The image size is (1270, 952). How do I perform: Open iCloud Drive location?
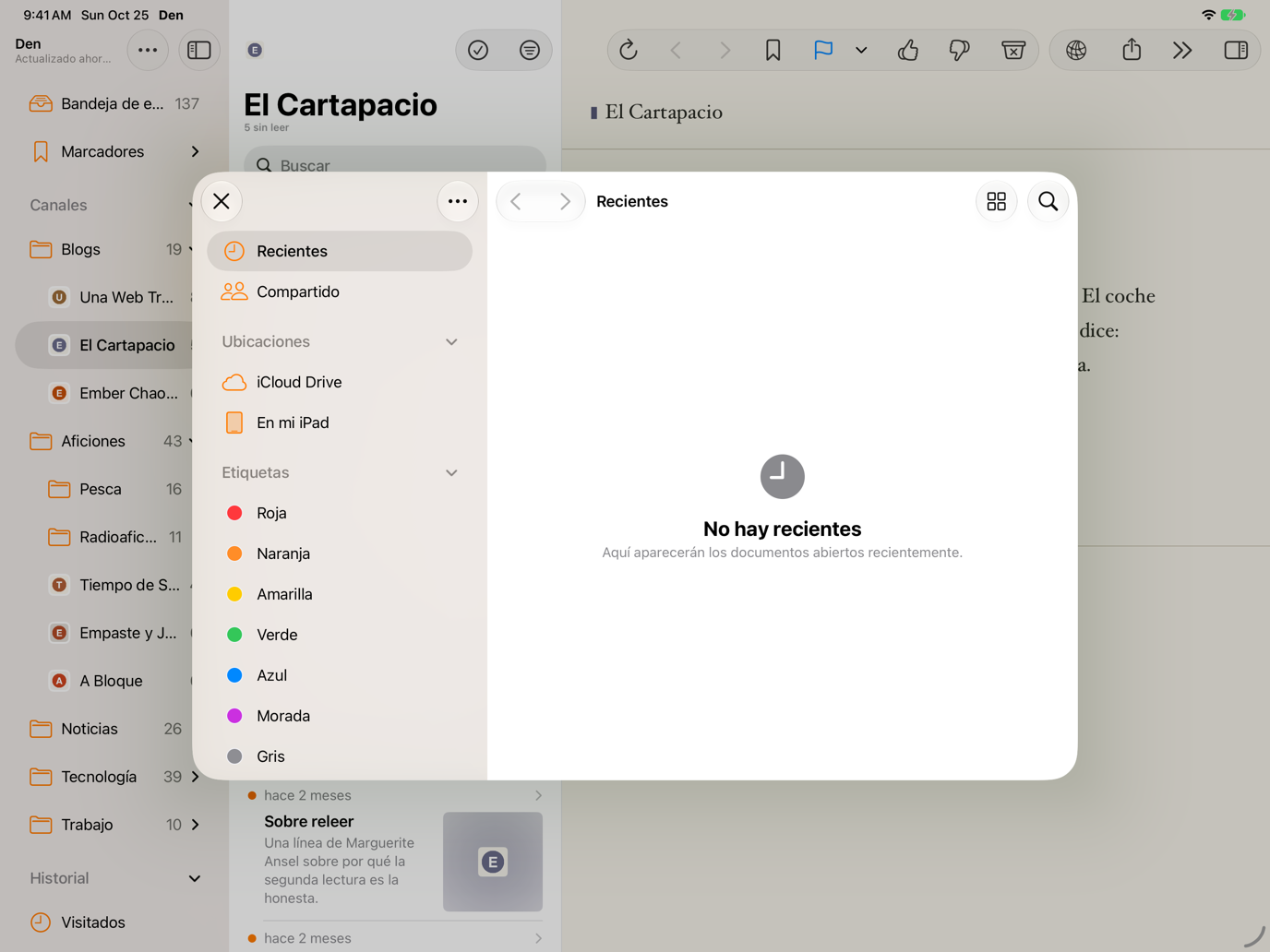[340, 382]
